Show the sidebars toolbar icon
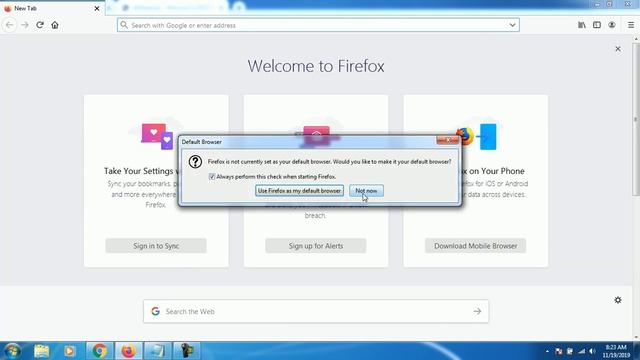The width and height of the screenshot is (640, 360). tap(597, 25)
